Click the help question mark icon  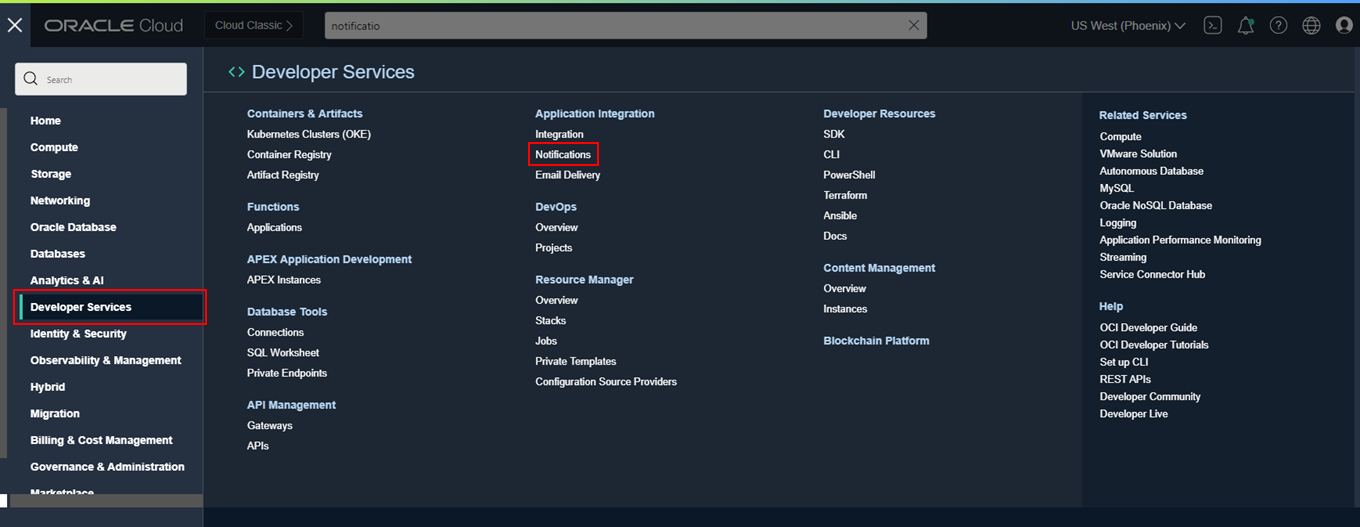click(x=1278, y=25)
